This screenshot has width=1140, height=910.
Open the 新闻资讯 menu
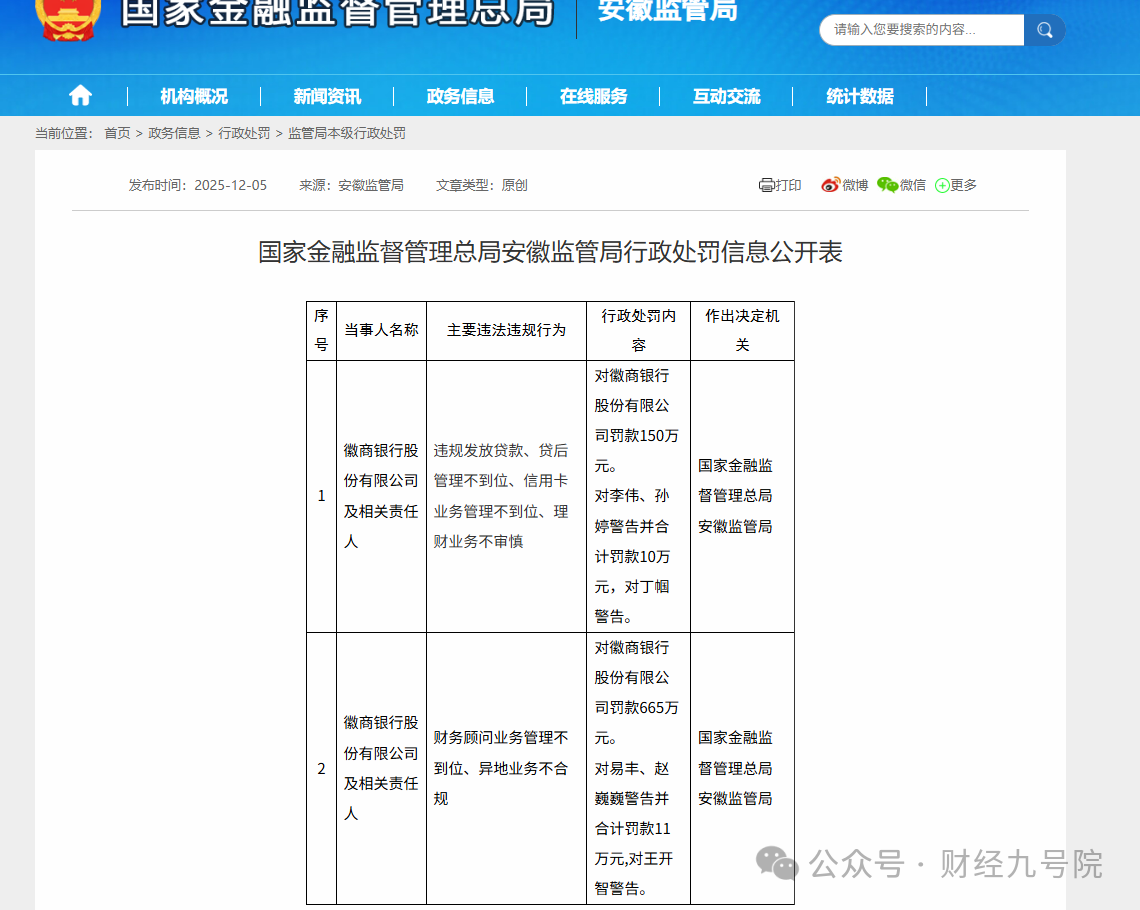click(x=327, y=96)
